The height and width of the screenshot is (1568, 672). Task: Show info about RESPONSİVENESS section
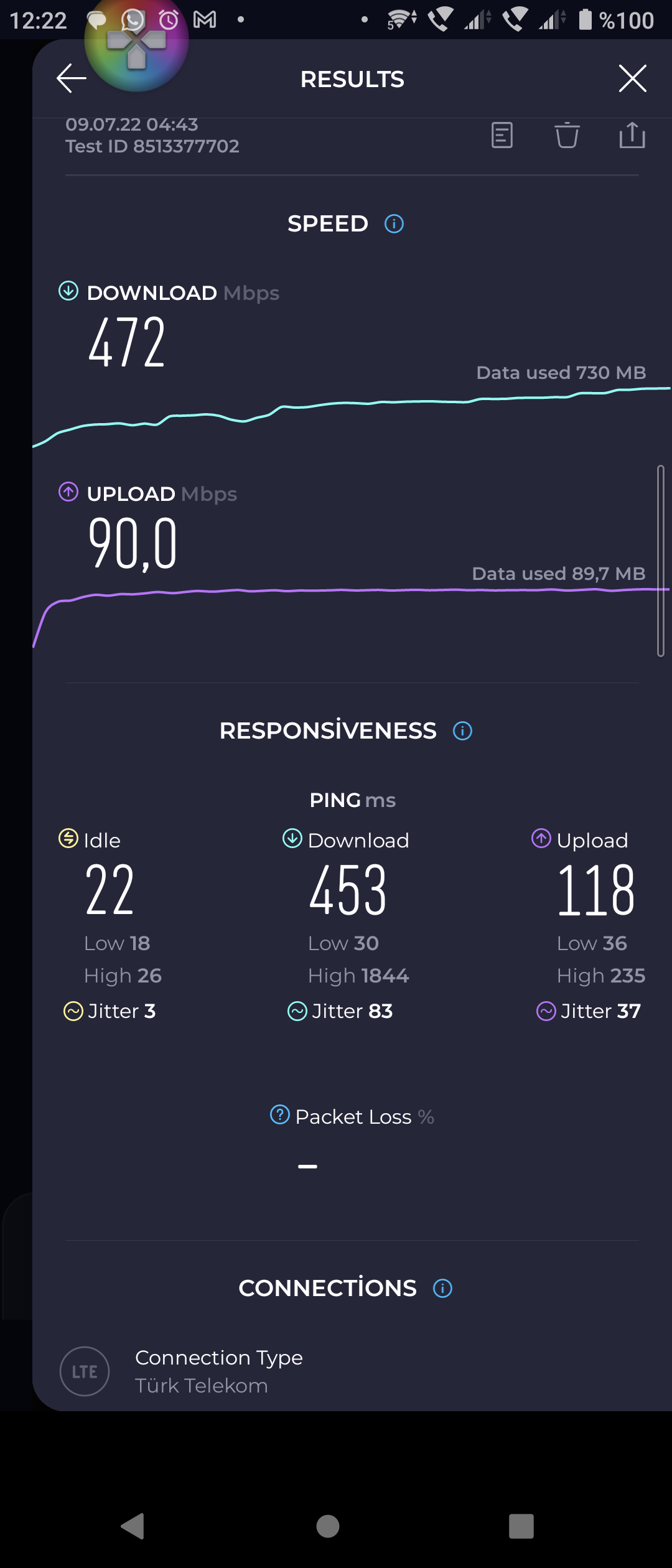(x=462, y=730)
